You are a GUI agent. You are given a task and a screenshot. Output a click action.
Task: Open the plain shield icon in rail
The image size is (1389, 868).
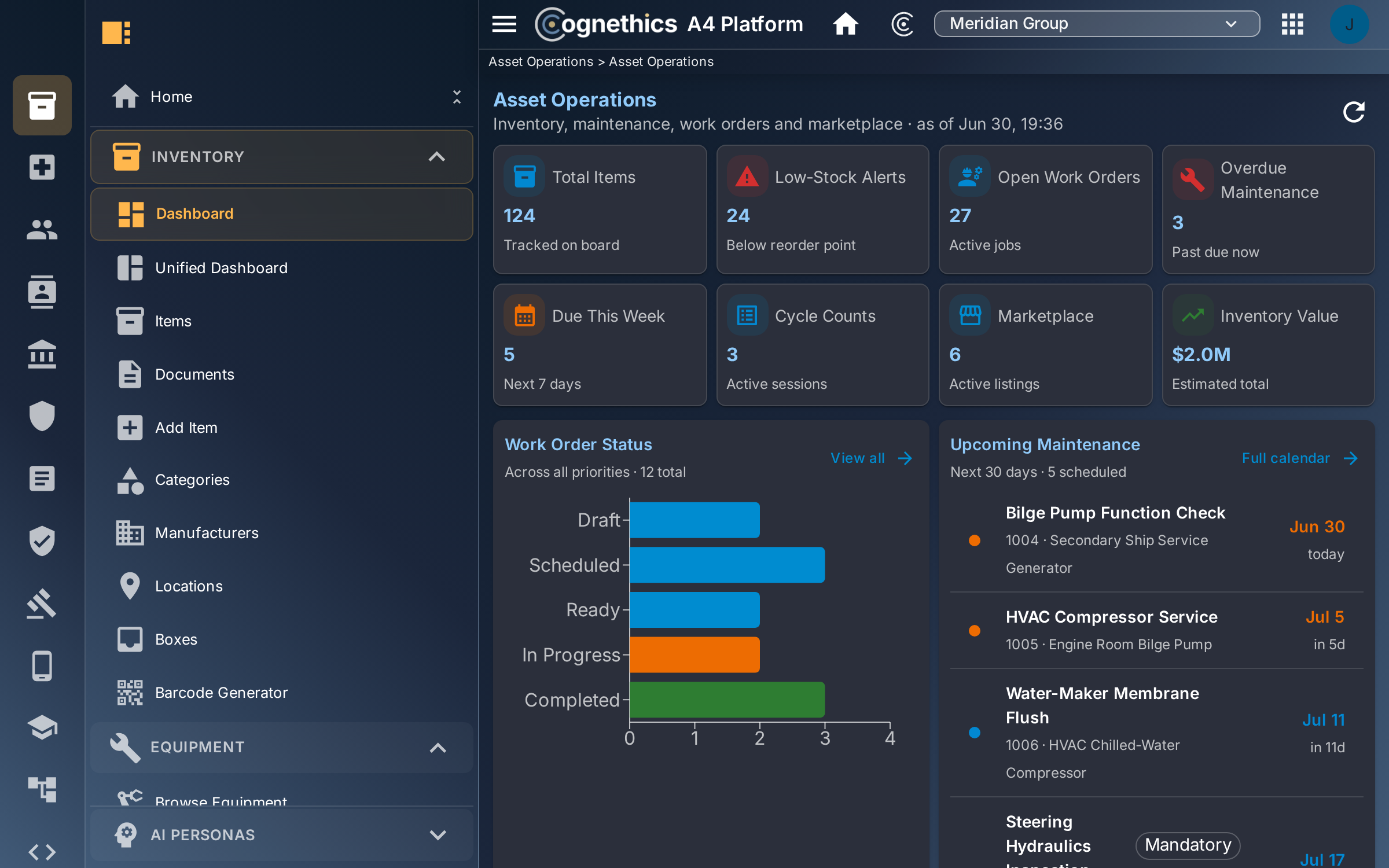point(42,416)
